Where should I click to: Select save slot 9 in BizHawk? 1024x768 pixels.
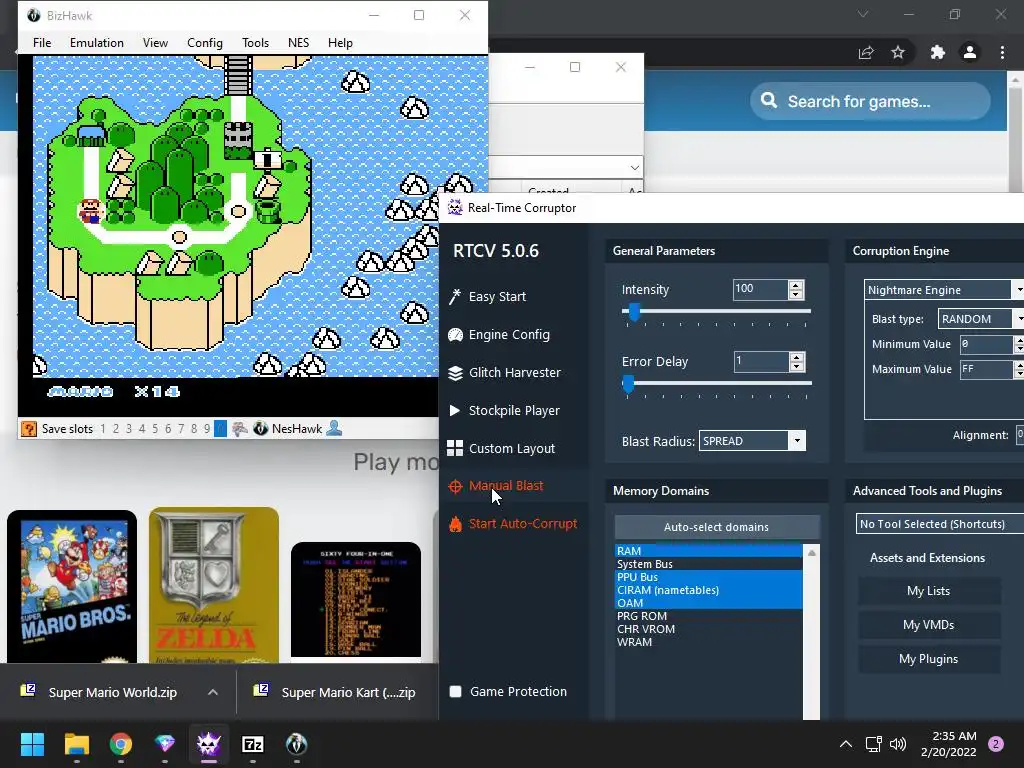pos(207,429)
